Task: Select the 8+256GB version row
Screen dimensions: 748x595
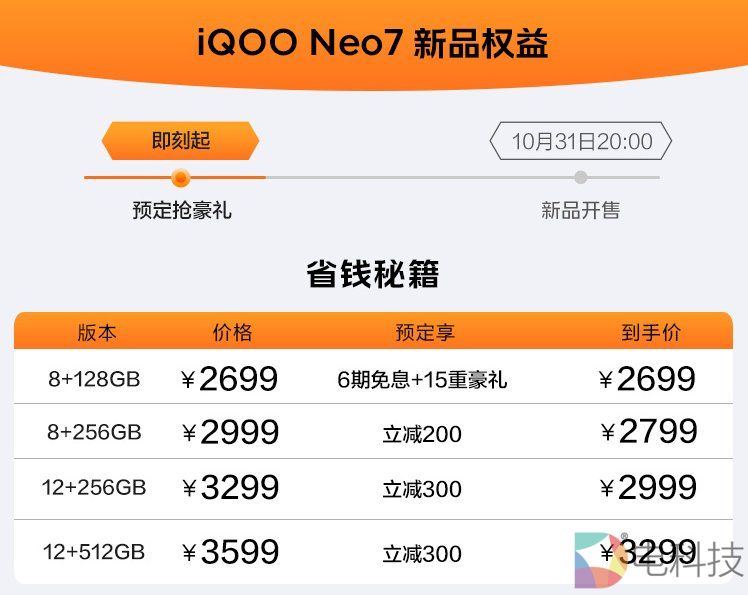Action: pos(94,432)
